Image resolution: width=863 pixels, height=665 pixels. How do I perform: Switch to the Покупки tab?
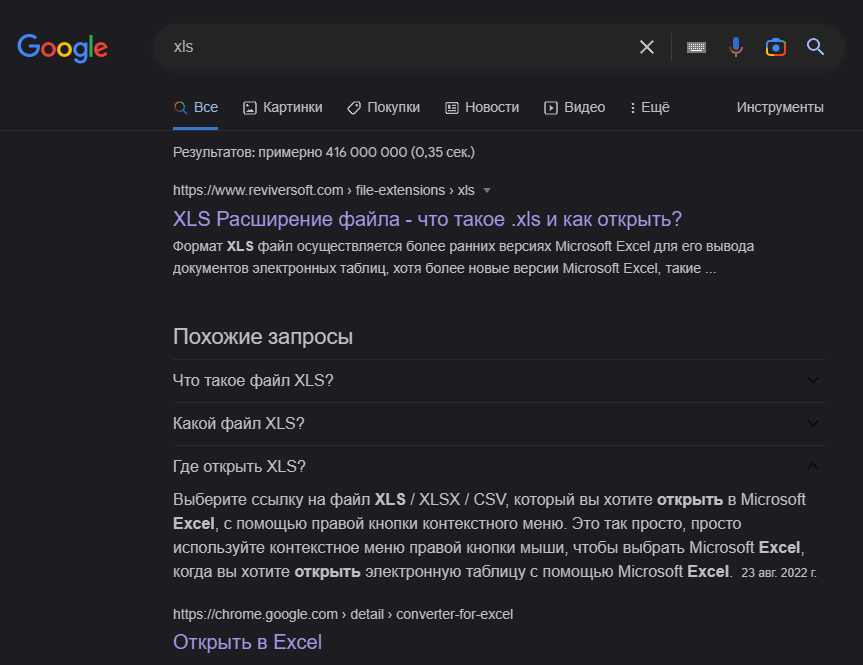click(384, 107)
